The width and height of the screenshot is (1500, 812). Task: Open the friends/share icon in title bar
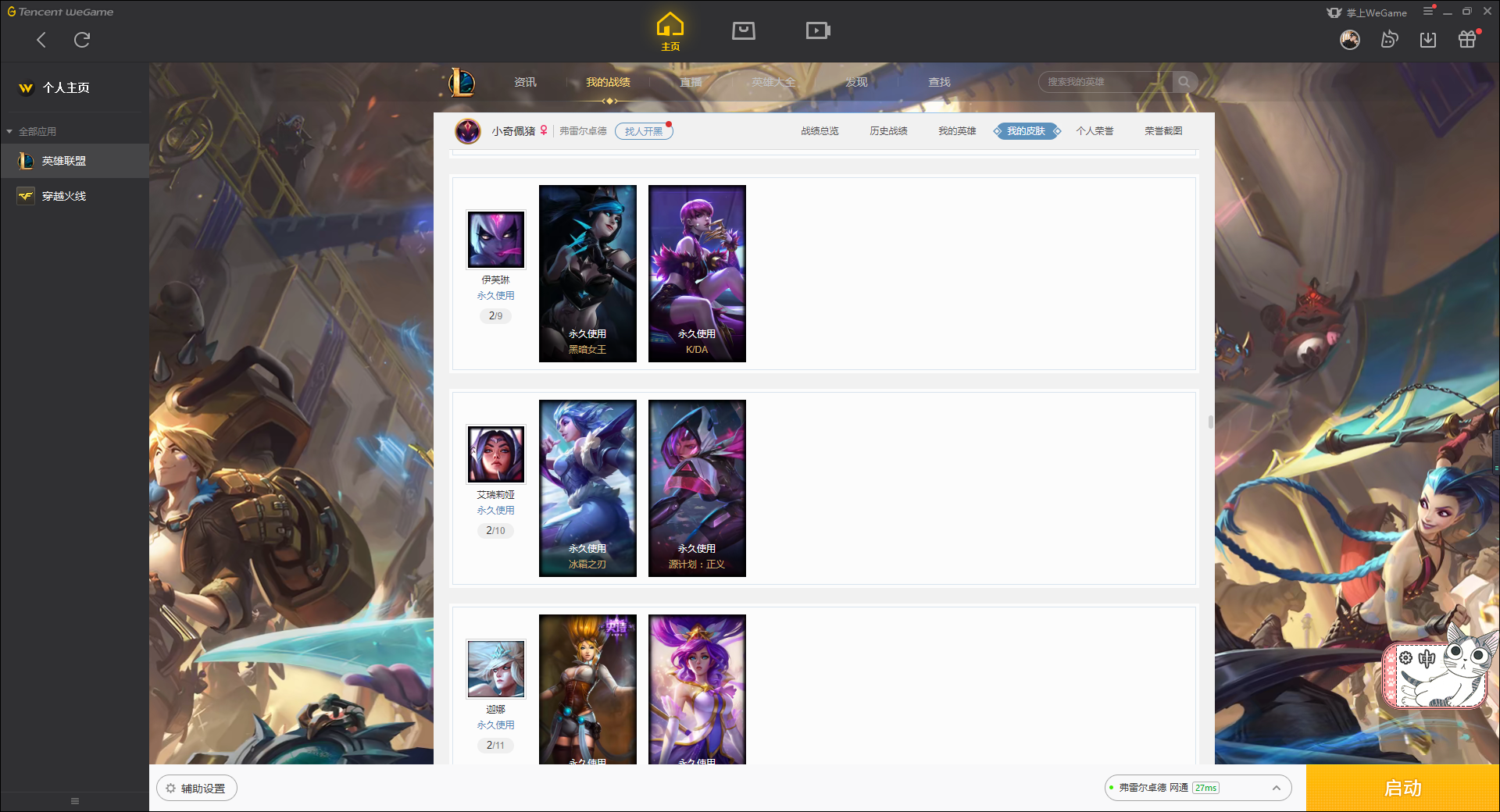pos(1389,40)
